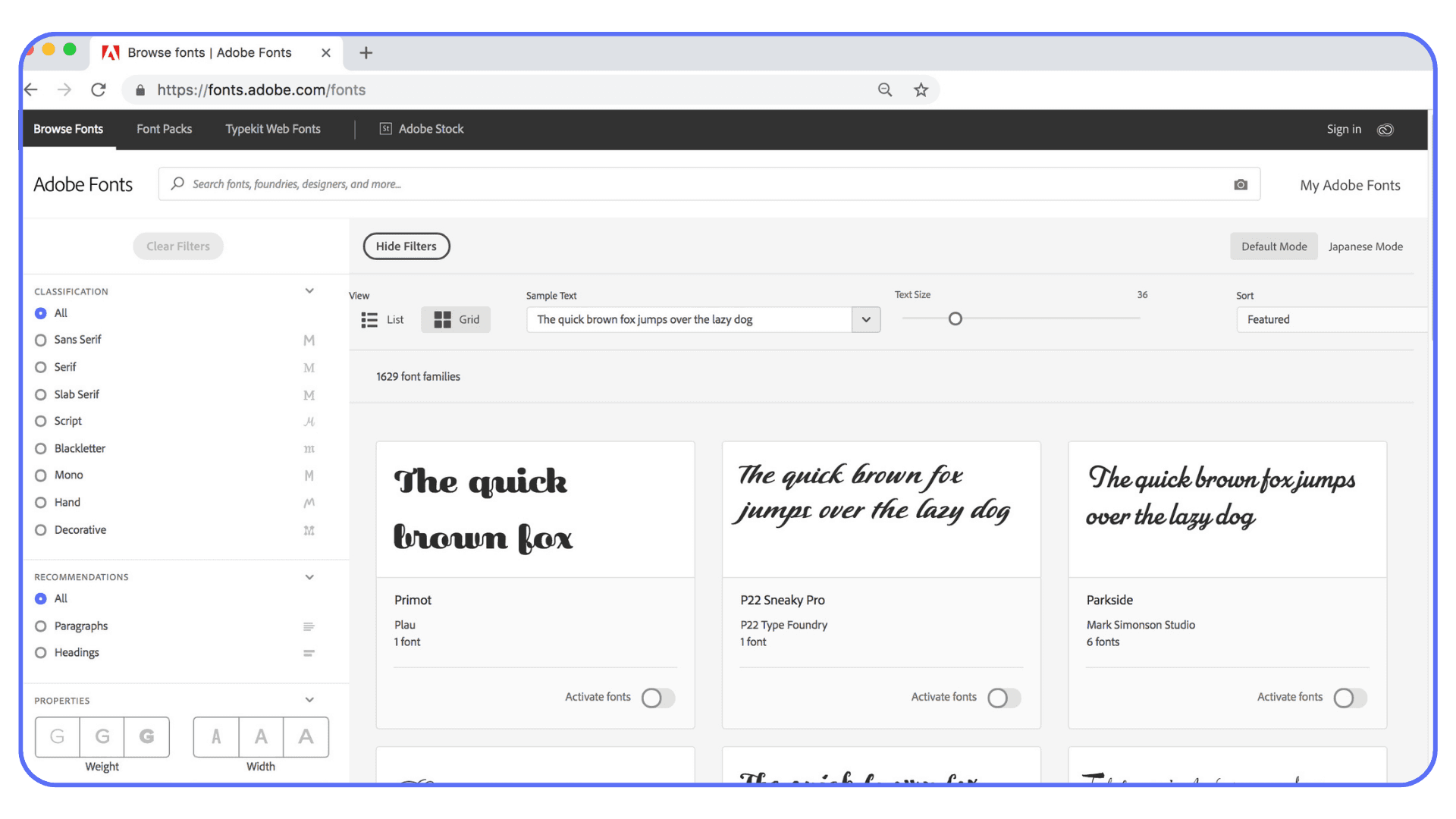Open image search by camera icon
The image size is (1456, 819).
tap(1241, 184)
